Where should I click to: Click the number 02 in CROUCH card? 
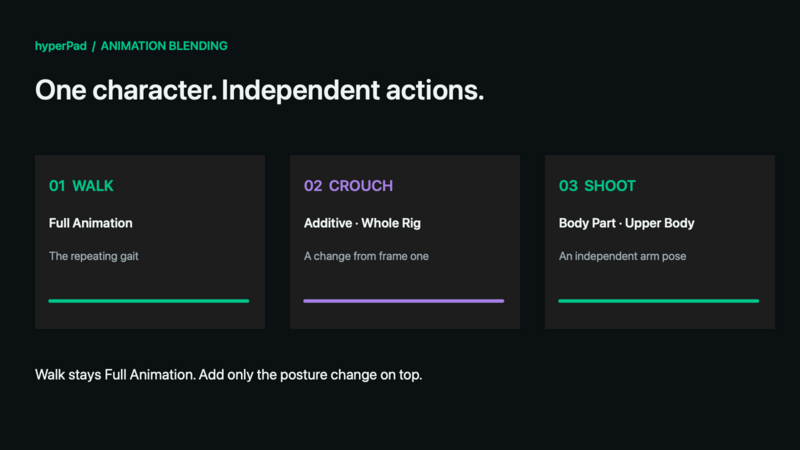[313, 186]
